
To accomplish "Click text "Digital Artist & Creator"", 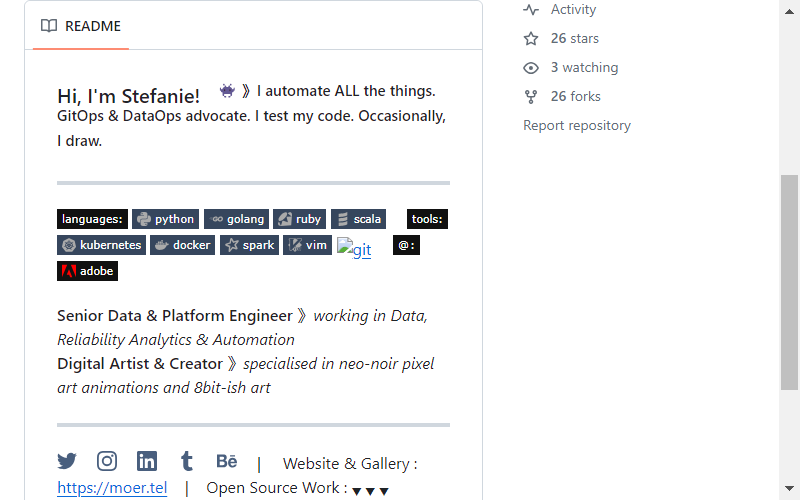I will pyautogui.click(x=140, y=364).
